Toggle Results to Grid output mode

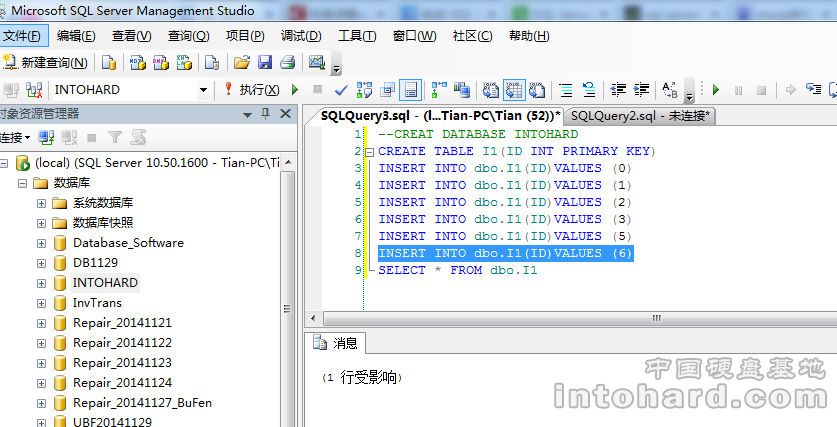(513, 90)
